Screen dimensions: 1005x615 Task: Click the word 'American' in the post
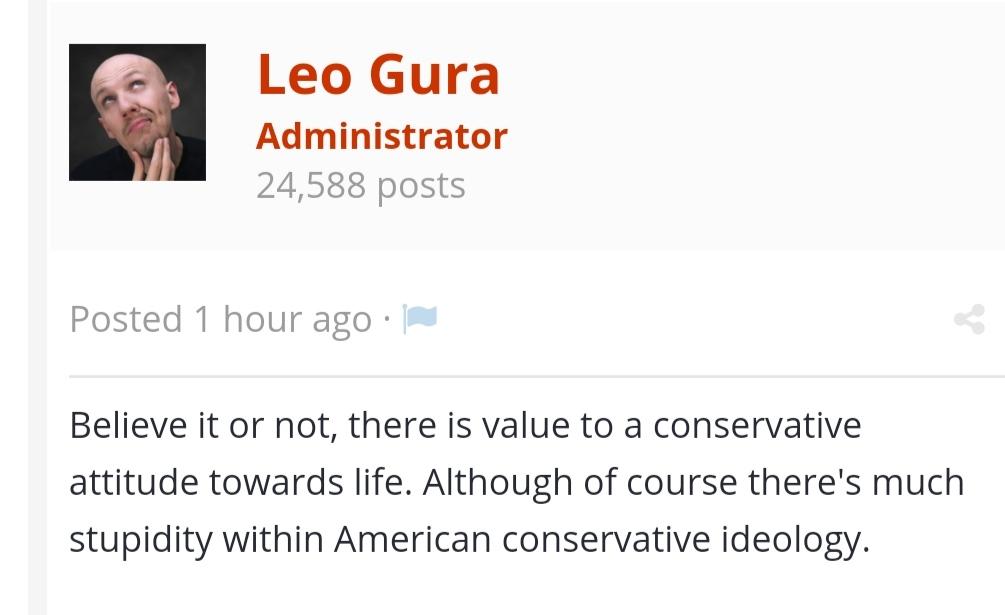tap(412, 540)
